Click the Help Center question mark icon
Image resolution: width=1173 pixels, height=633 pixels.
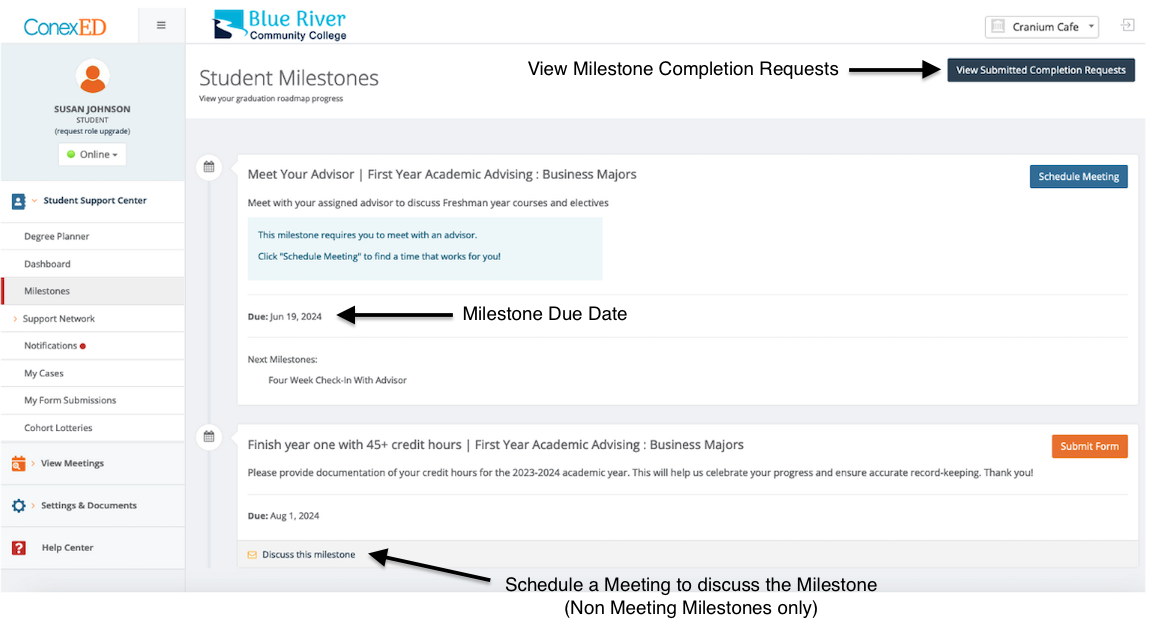(19, 548)
